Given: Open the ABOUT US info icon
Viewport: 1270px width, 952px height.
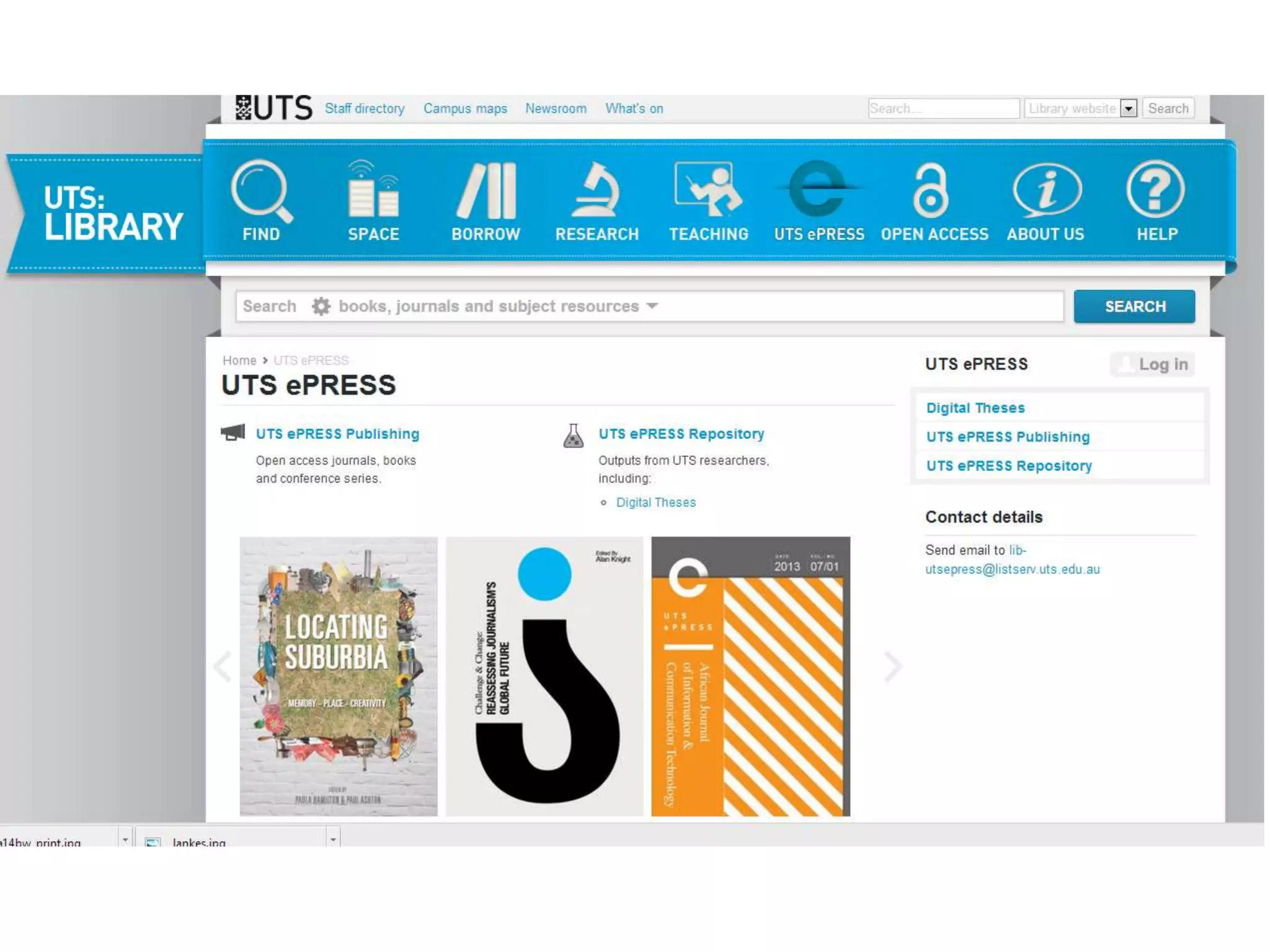Looking at the screenshot, I should [x=1047, y=190].
